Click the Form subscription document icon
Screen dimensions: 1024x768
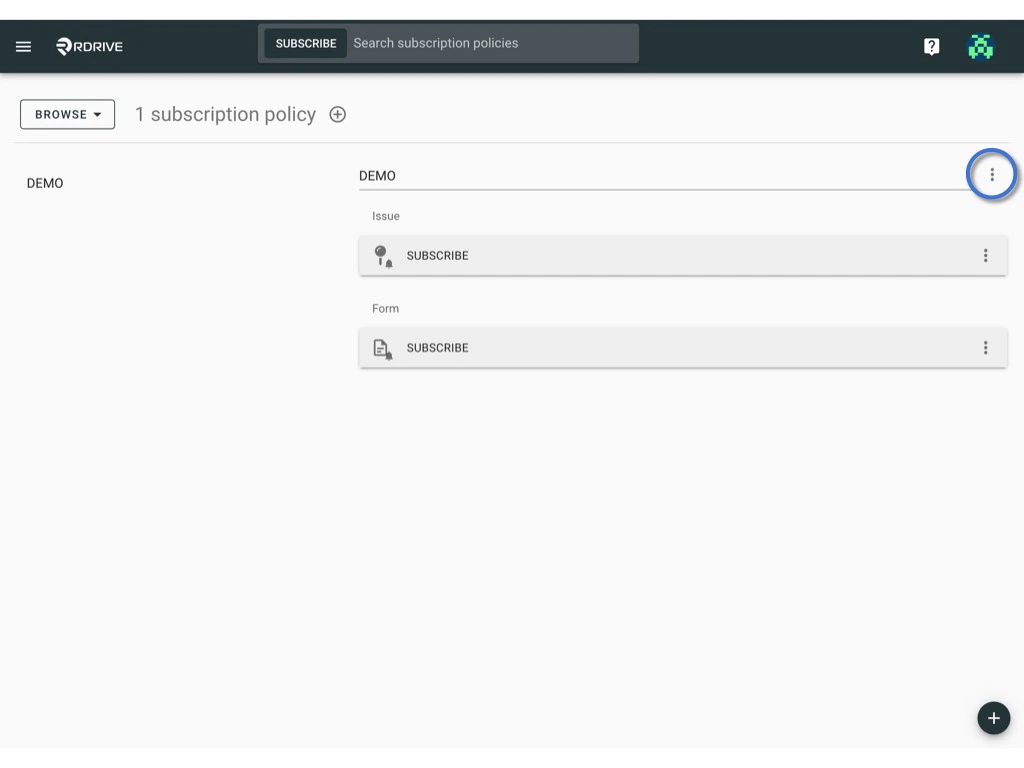click(382, 347)
